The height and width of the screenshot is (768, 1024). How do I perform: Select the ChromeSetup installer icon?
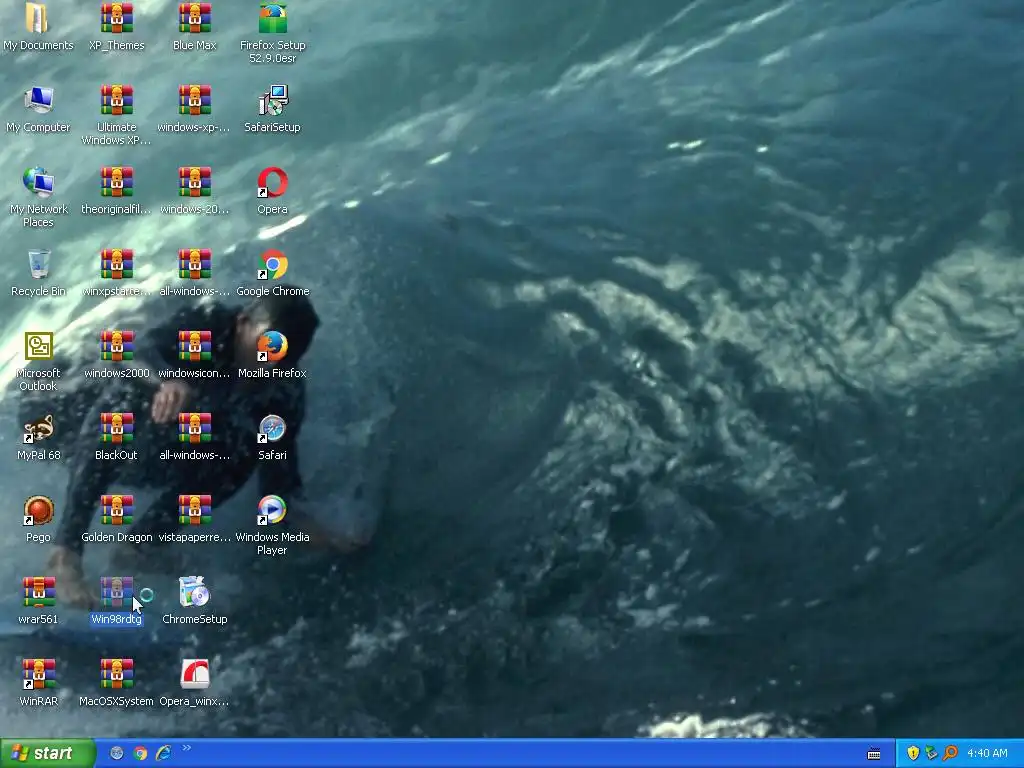coord(195,592)
